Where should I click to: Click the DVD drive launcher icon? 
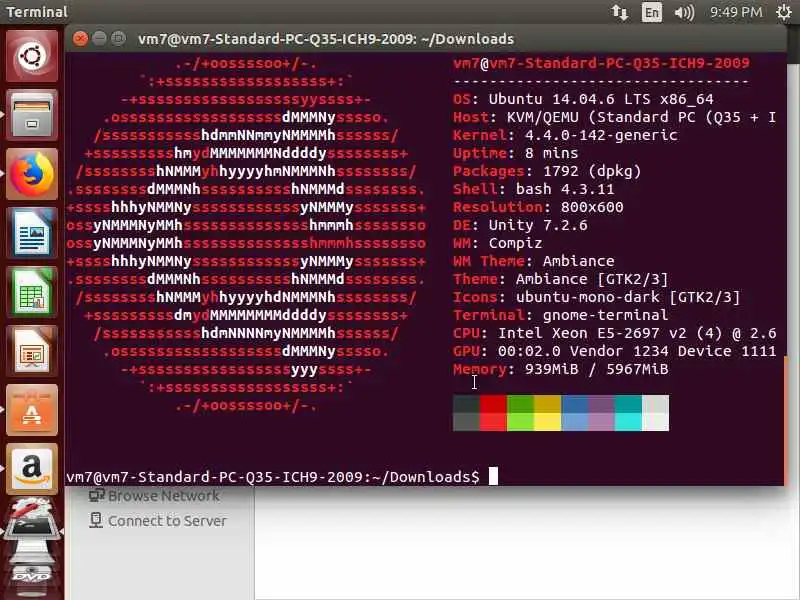pos(32,574)
